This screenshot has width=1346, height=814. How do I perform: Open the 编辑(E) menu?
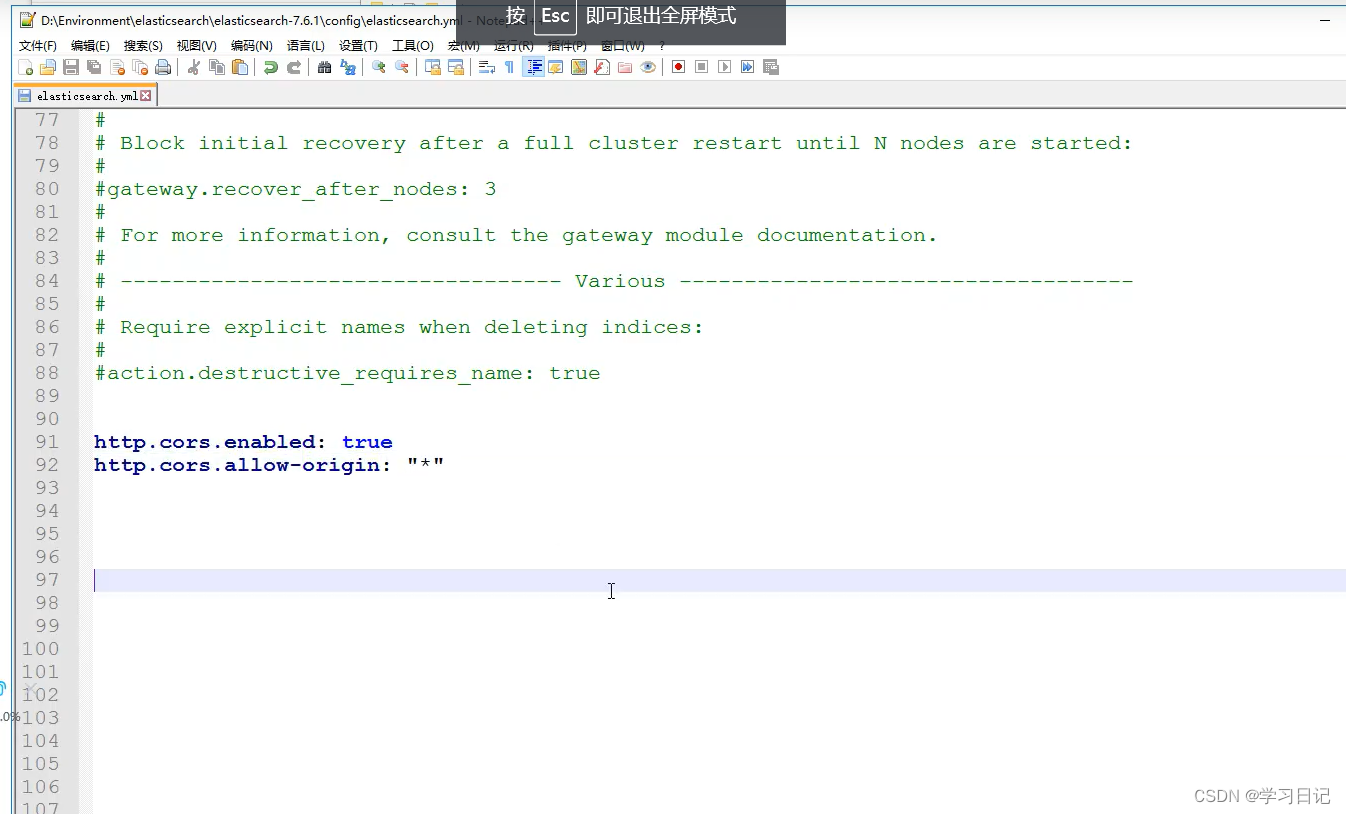coord(90,46)
